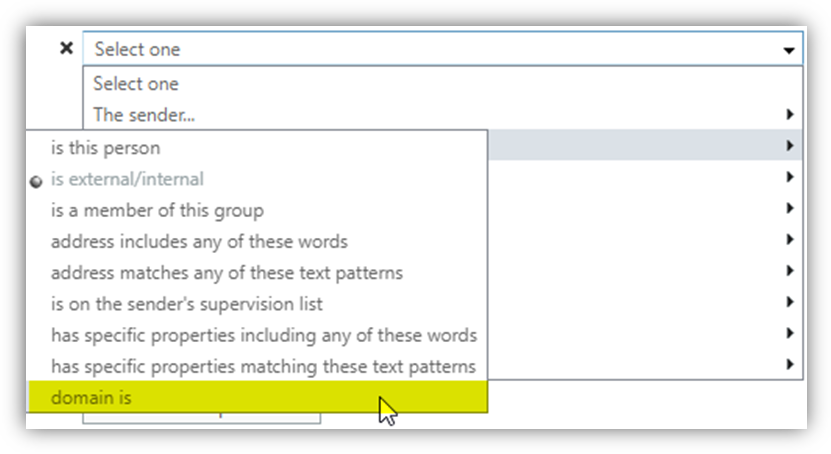The image size is (831, 454).
Task: Select 'is on the sender's supervision list'
Action: (187, 303)
